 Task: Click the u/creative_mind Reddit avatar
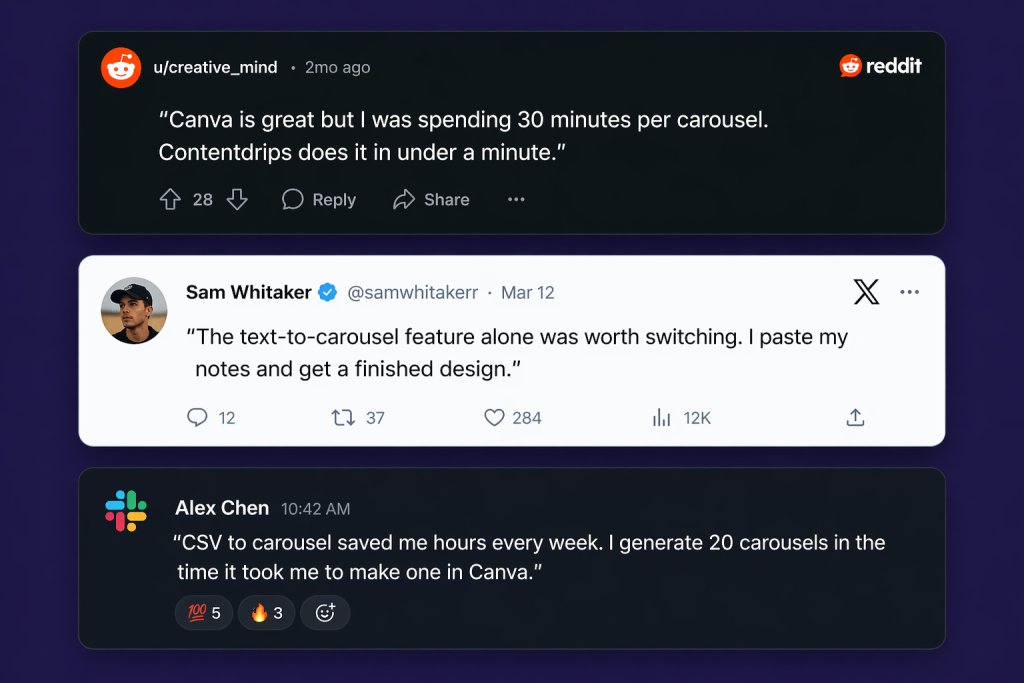pos(121,67)
